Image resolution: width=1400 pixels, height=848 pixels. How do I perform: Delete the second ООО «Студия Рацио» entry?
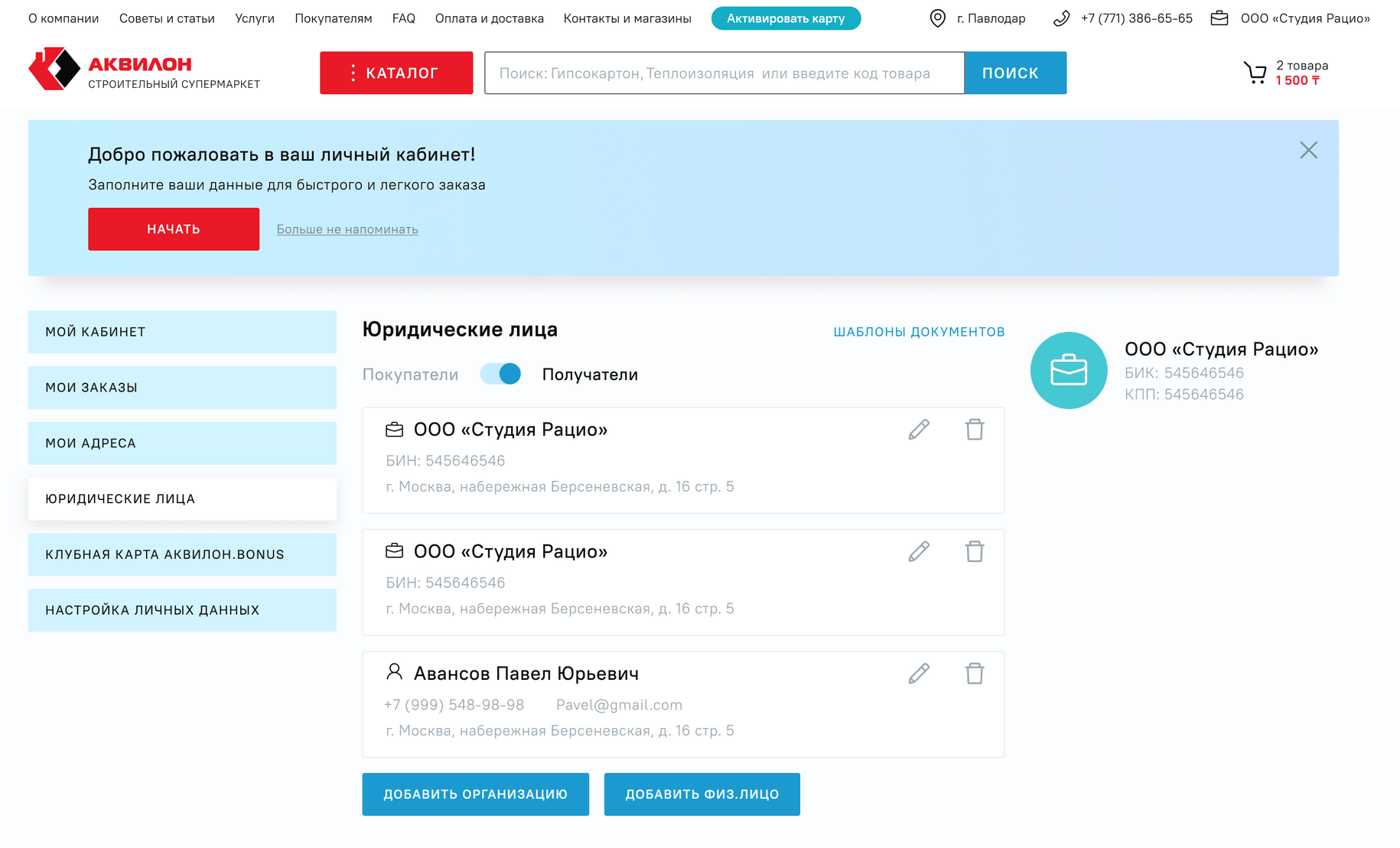[x=974, y=551]
